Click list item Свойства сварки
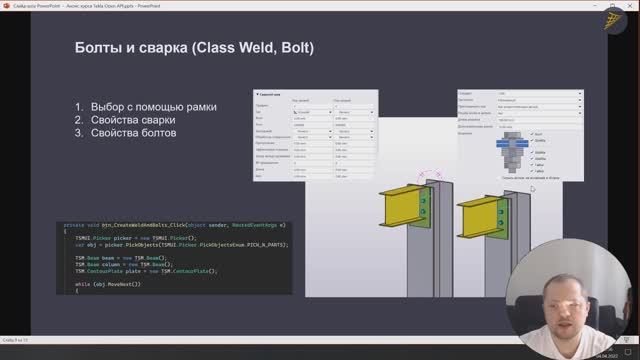Screen dimensions: 640x360 (x=133, y=120)
